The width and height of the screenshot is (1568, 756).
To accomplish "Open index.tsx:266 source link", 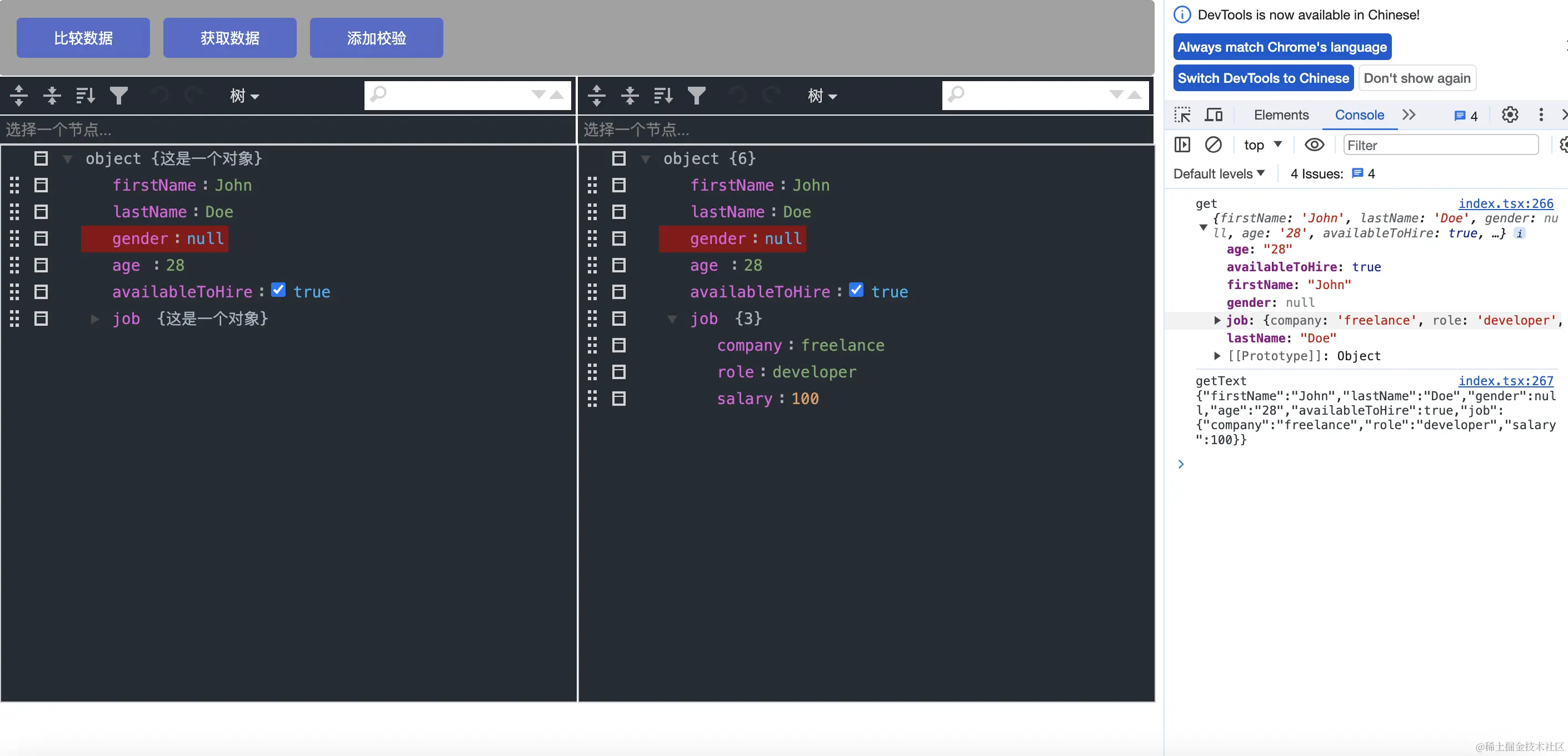I will tap(1505, 203).
